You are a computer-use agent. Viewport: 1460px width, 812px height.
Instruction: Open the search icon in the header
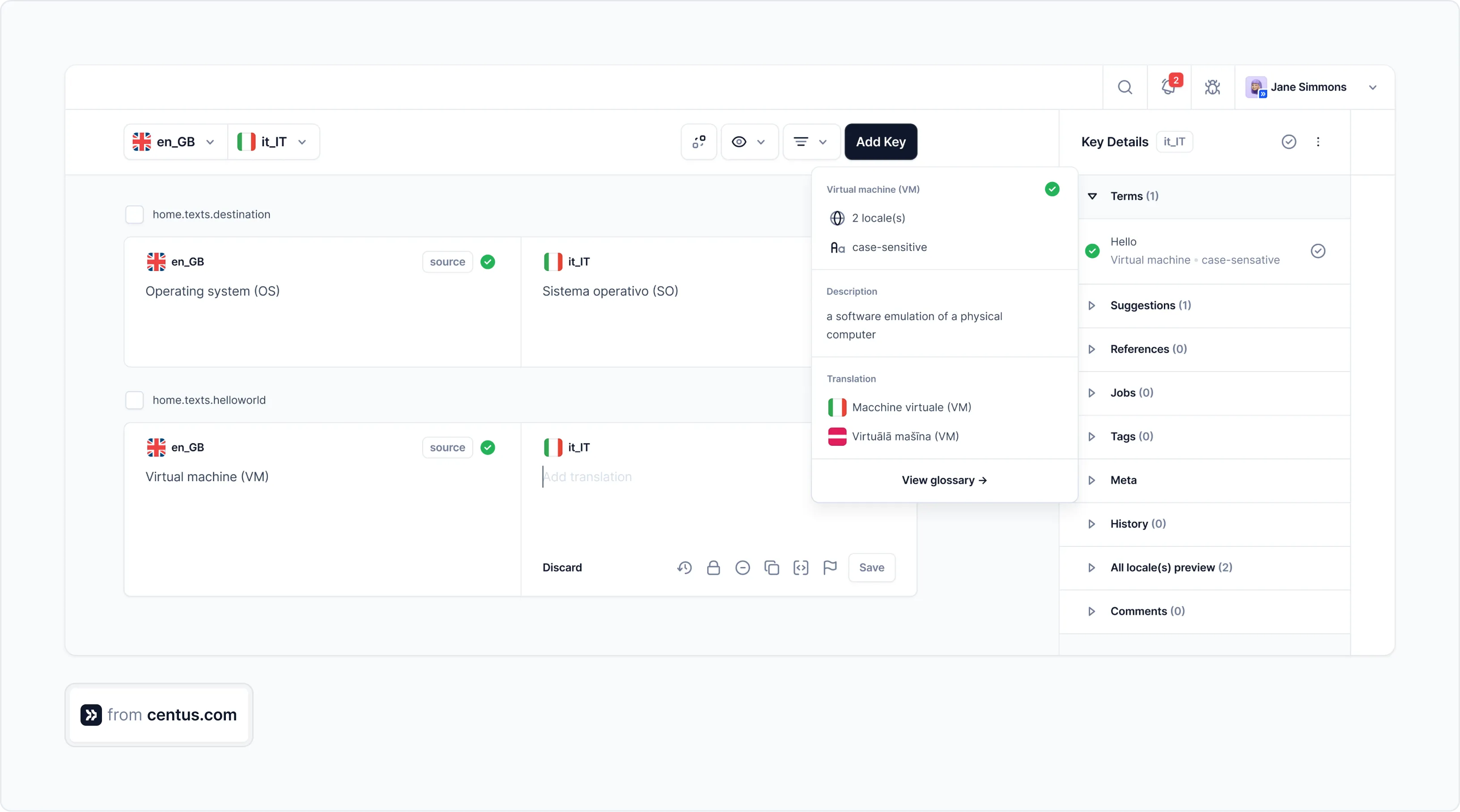[1125, 87]
